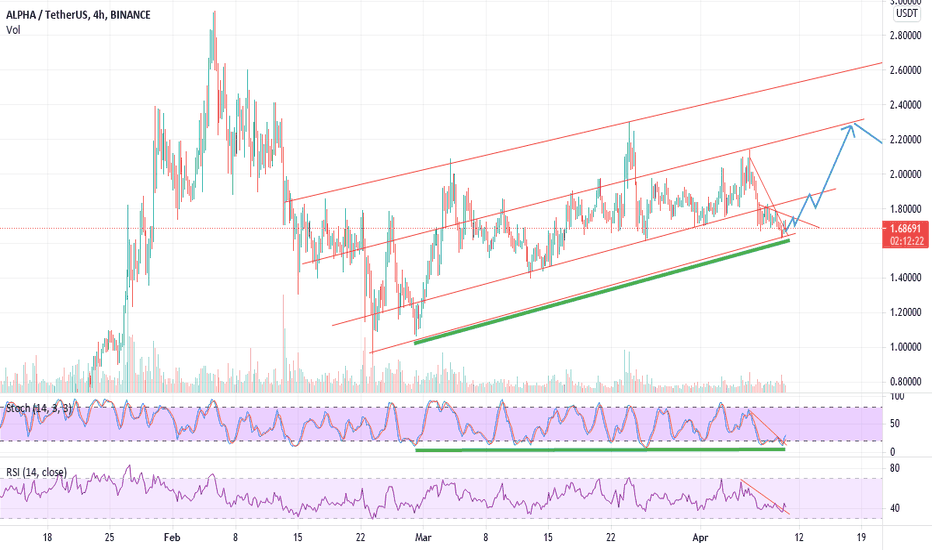The image size is (932, 550).
Task: Click the candle countdown 02:12:22
Action: coord(906,241)
